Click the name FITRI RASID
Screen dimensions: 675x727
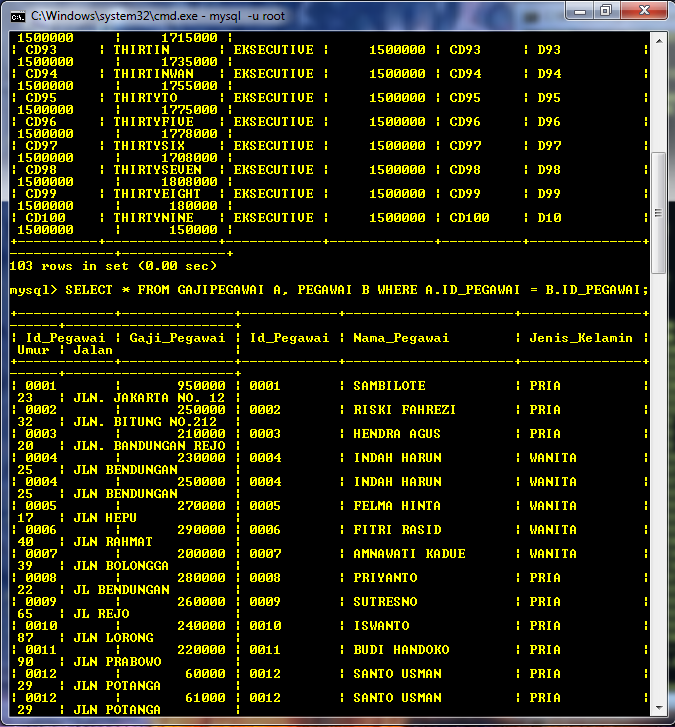[397, 530]
